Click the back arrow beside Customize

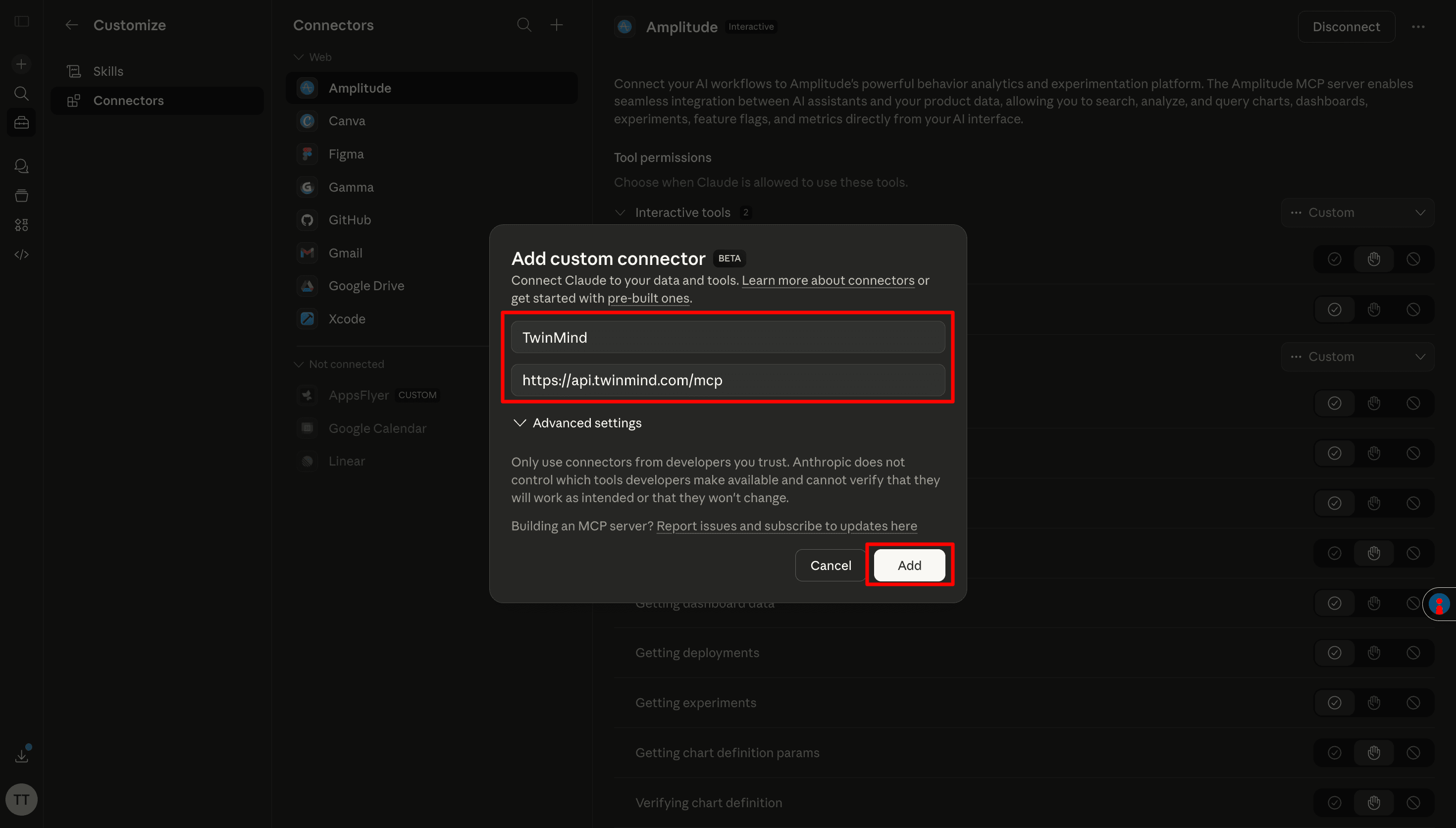pos(72,25)
